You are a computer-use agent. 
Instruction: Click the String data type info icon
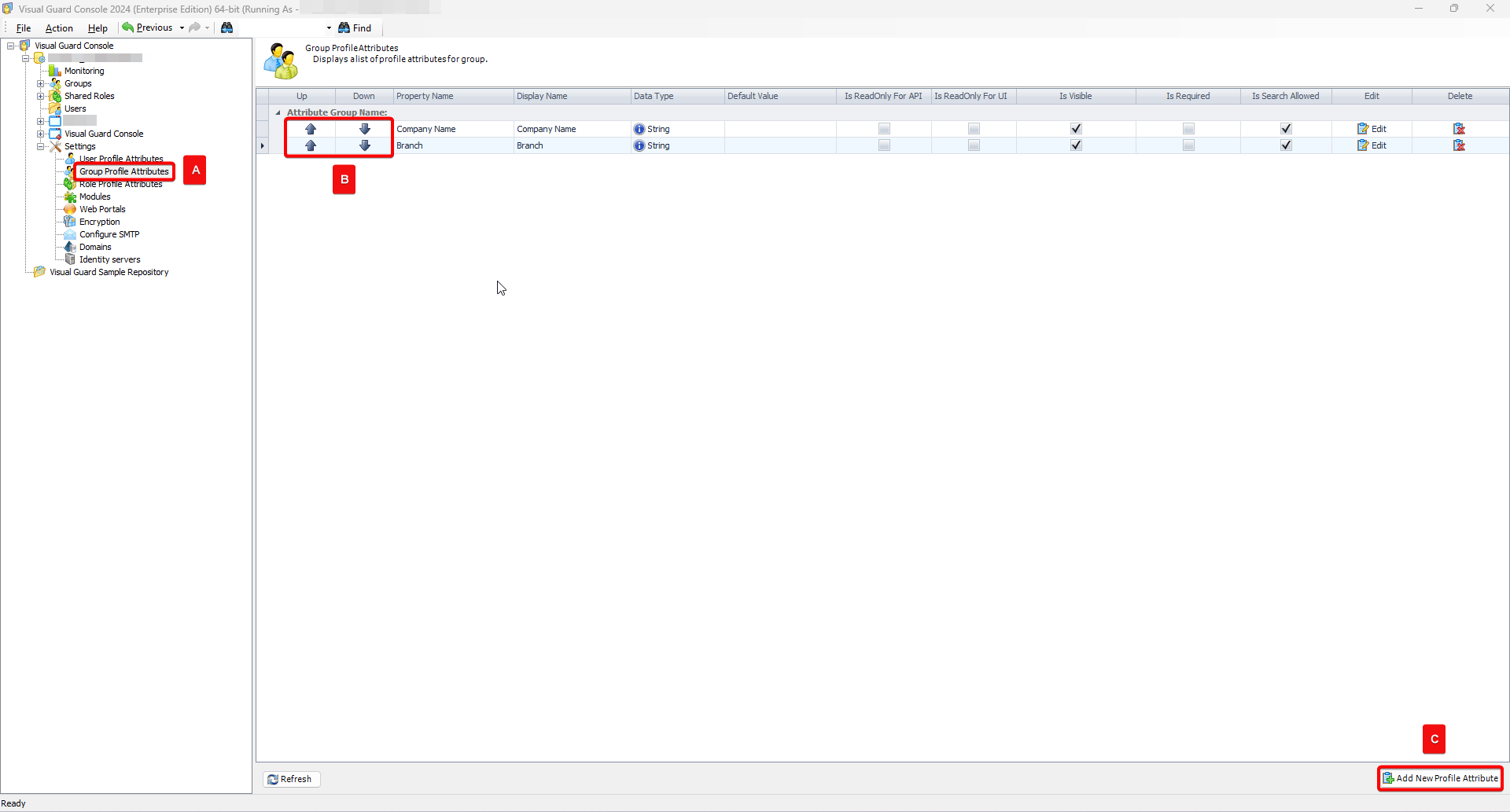point(639,128)
